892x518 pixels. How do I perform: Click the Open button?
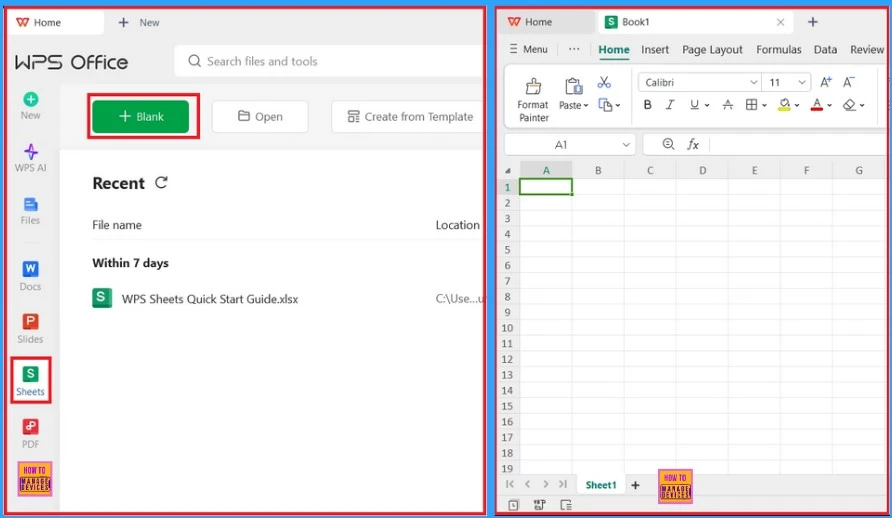(x=260, y=117)
